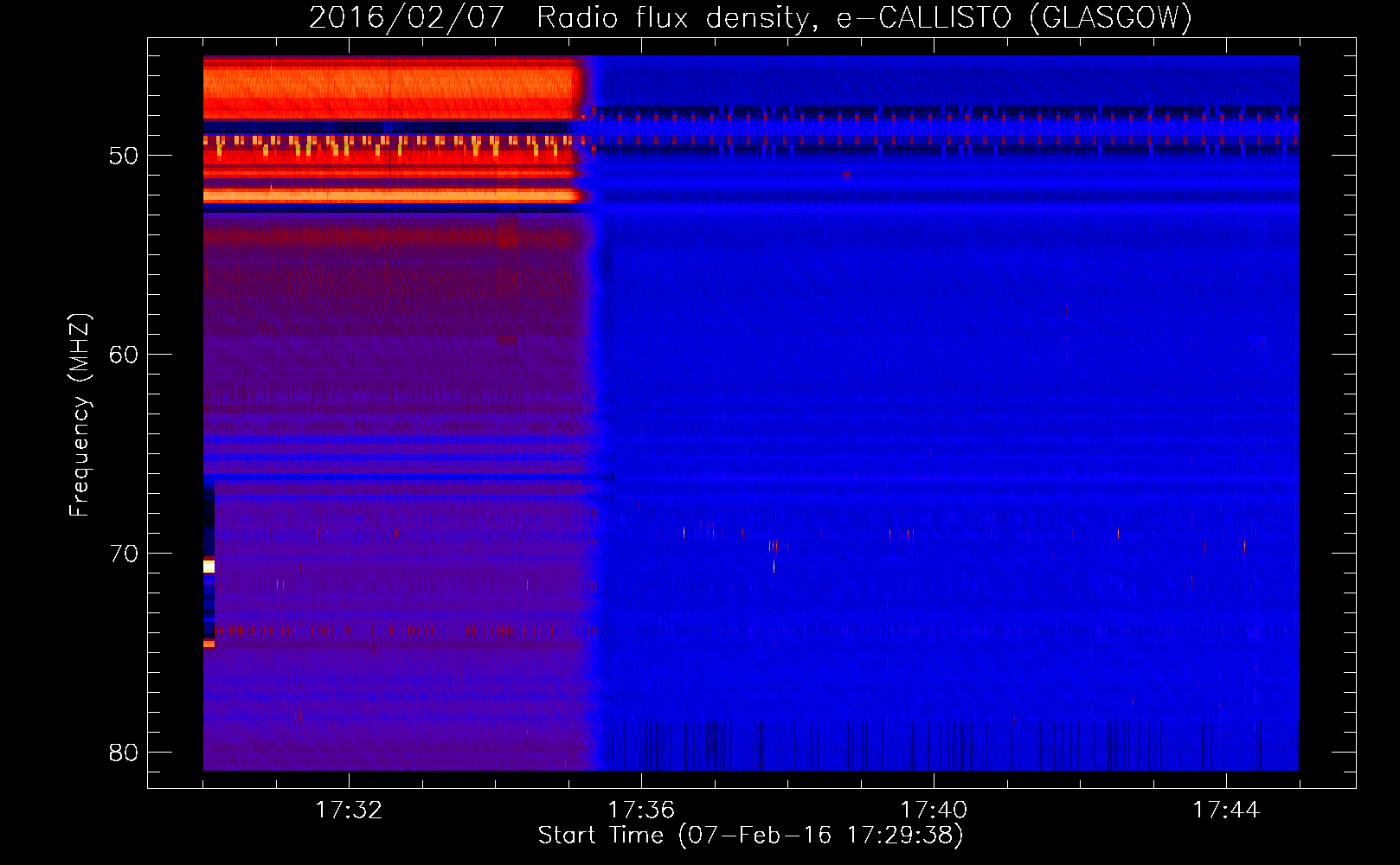This screenshot has width=1400, height=865.
Task: Click the 17:36 time tick label
Action: tap(641, 811)
